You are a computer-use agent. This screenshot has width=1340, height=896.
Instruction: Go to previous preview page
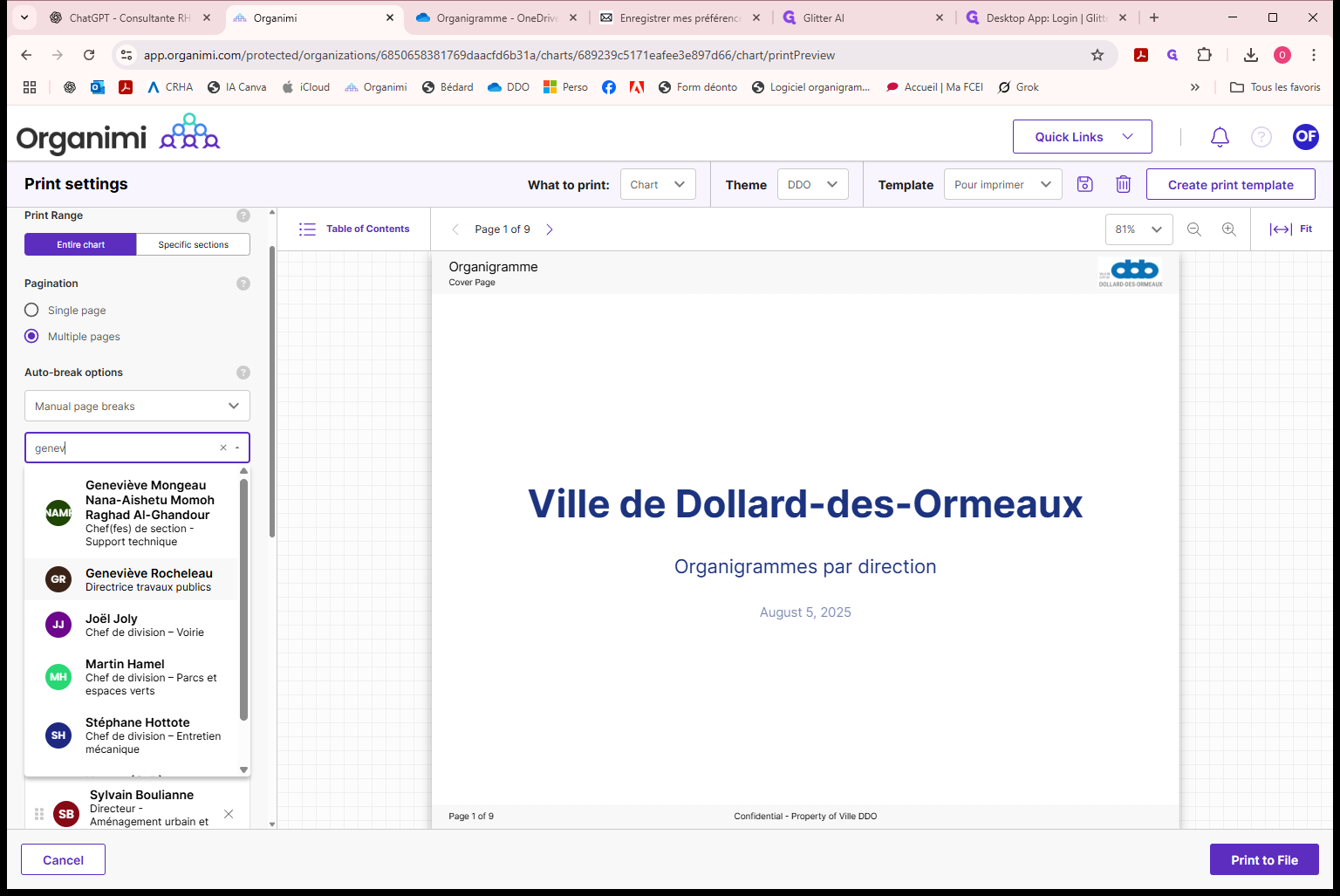point(455,229)
